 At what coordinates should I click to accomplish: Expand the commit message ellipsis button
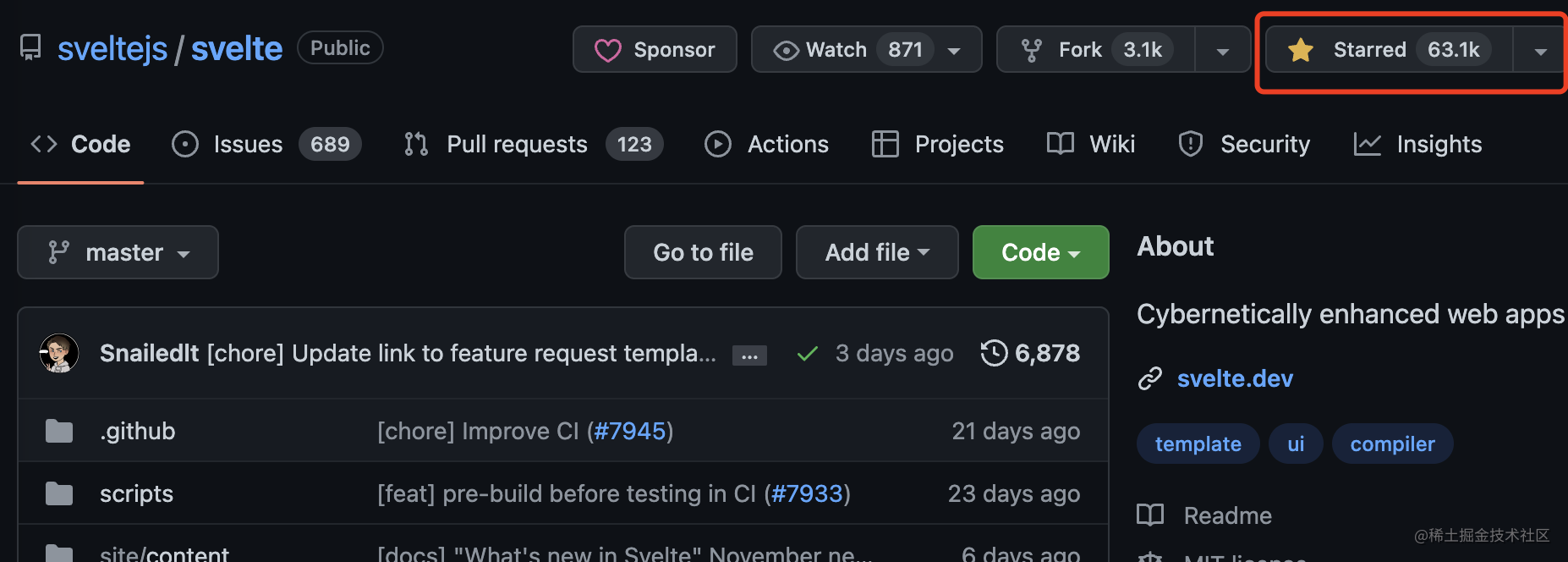(749, 355)
